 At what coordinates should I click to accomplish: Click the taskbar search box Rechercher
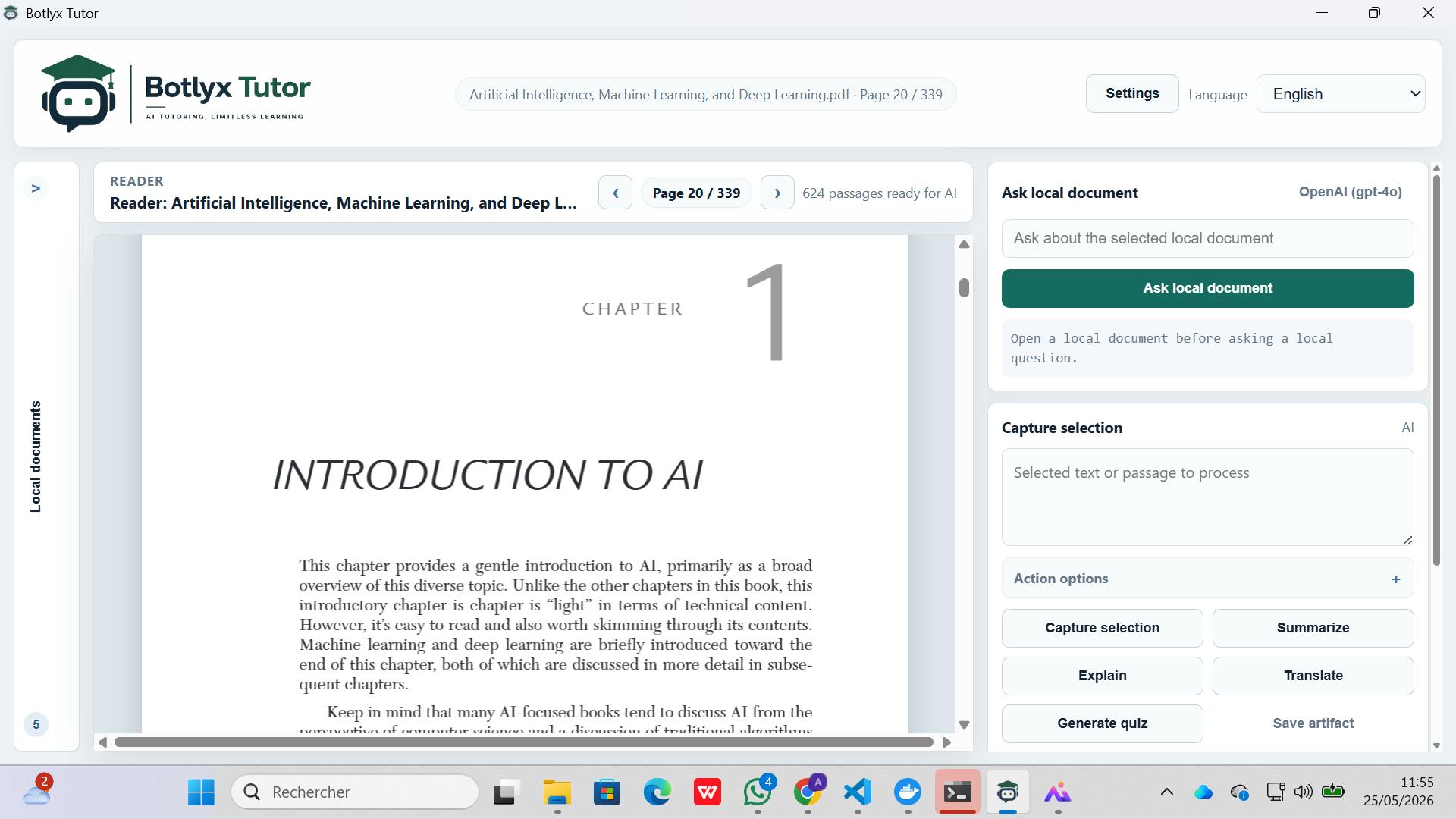355,792
